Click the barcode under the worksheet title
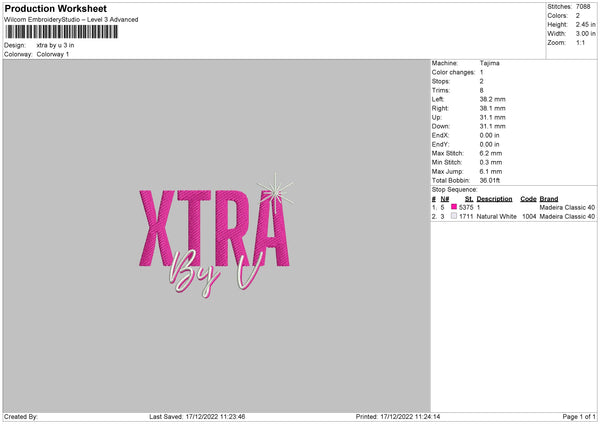Image resolution: width=600 pixels, height=424 pixels. (x=62, y=32)
